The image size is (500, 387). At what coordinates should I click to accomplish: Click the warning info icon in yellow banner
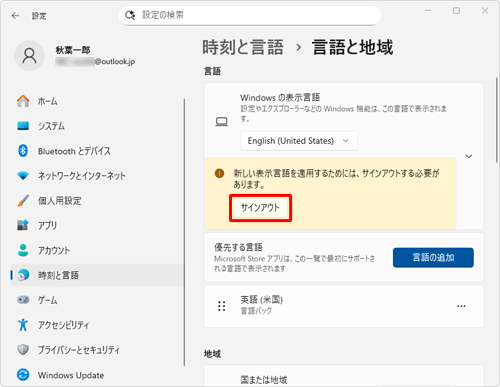pyautogui.click(x=219, y=173)
